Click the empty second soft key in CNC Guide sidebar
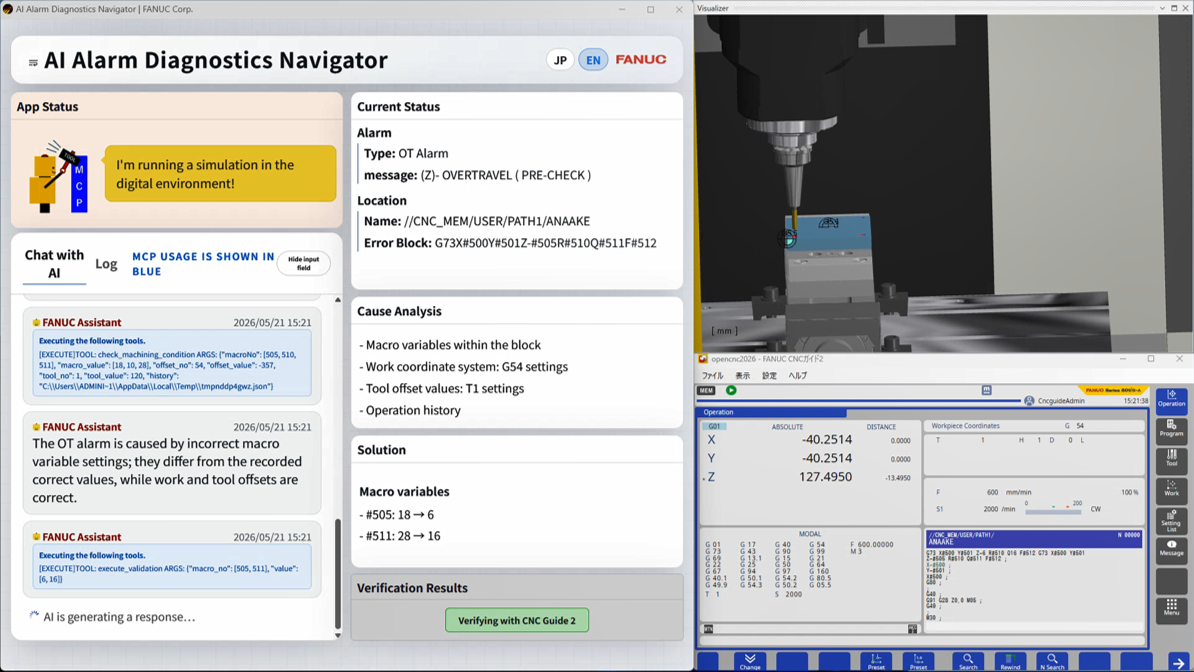 (1171, 580)
